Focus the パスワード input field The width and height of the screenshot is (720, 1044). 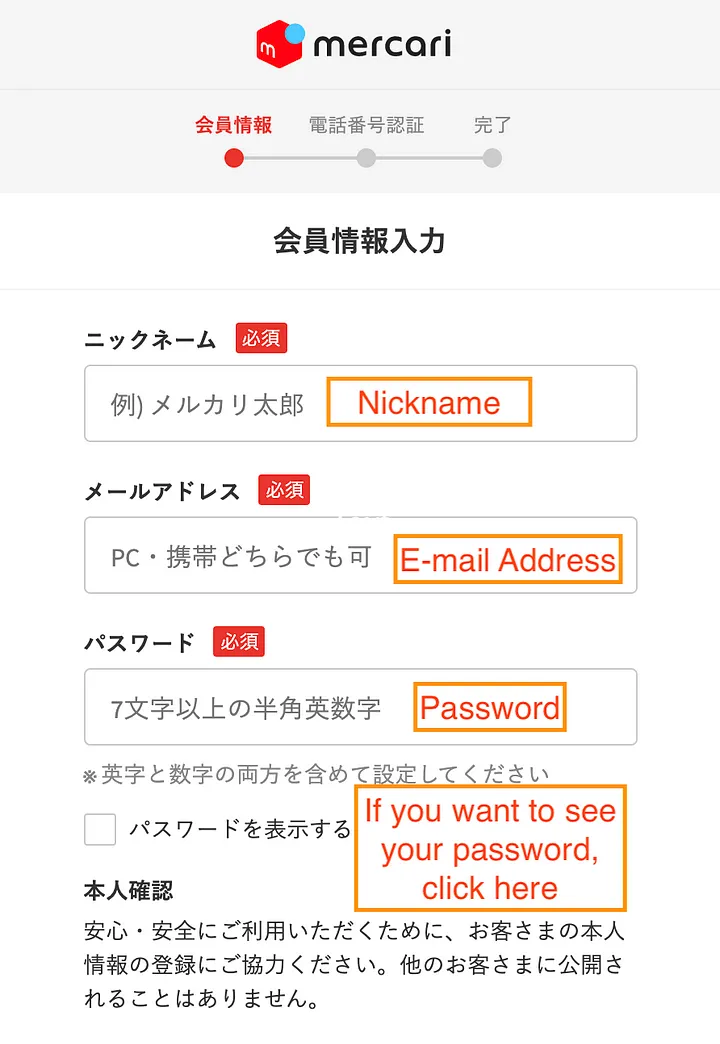[250, 708]
